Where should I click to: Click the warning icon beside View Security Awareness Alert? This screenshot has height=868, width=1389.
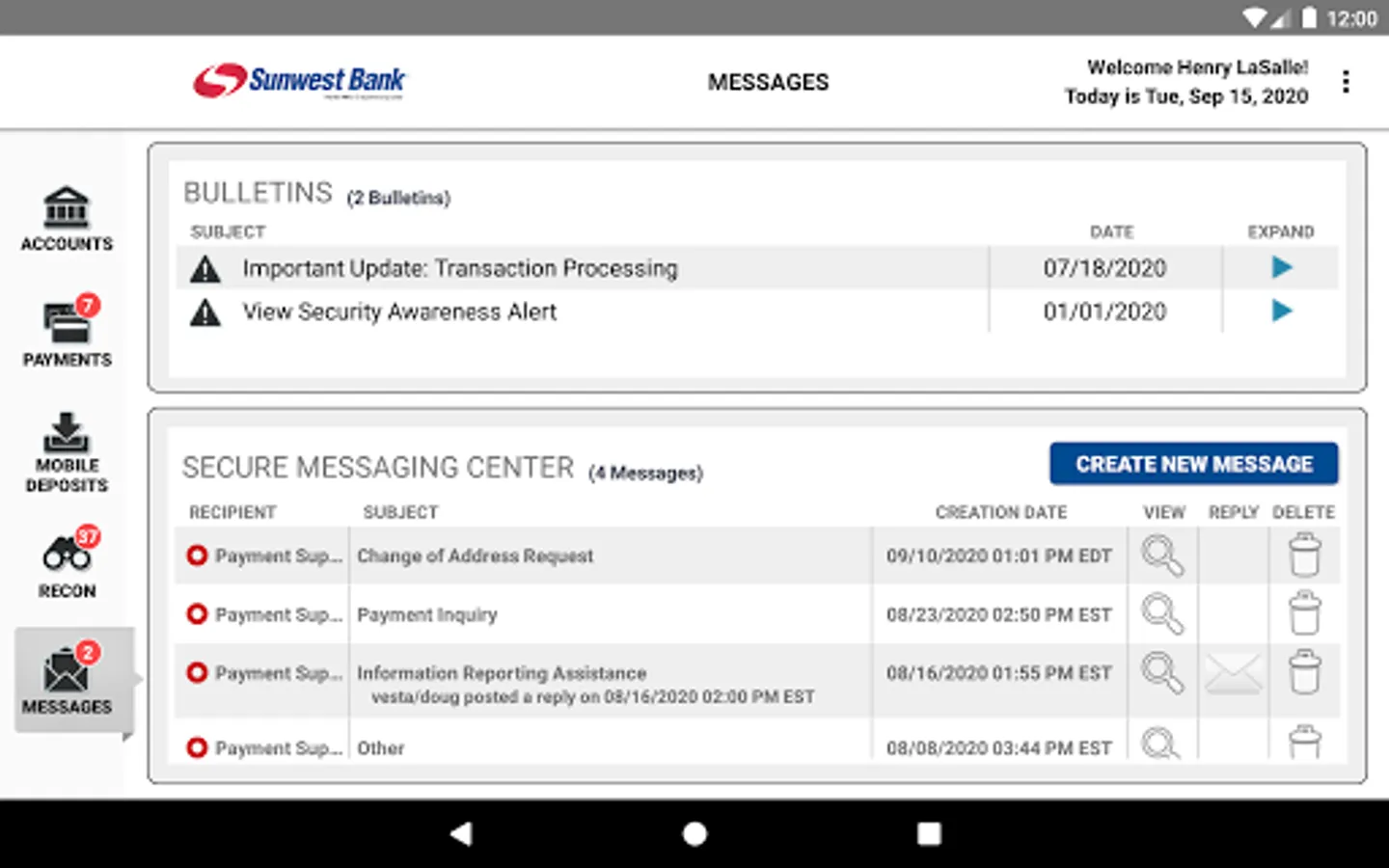(204, 312)
